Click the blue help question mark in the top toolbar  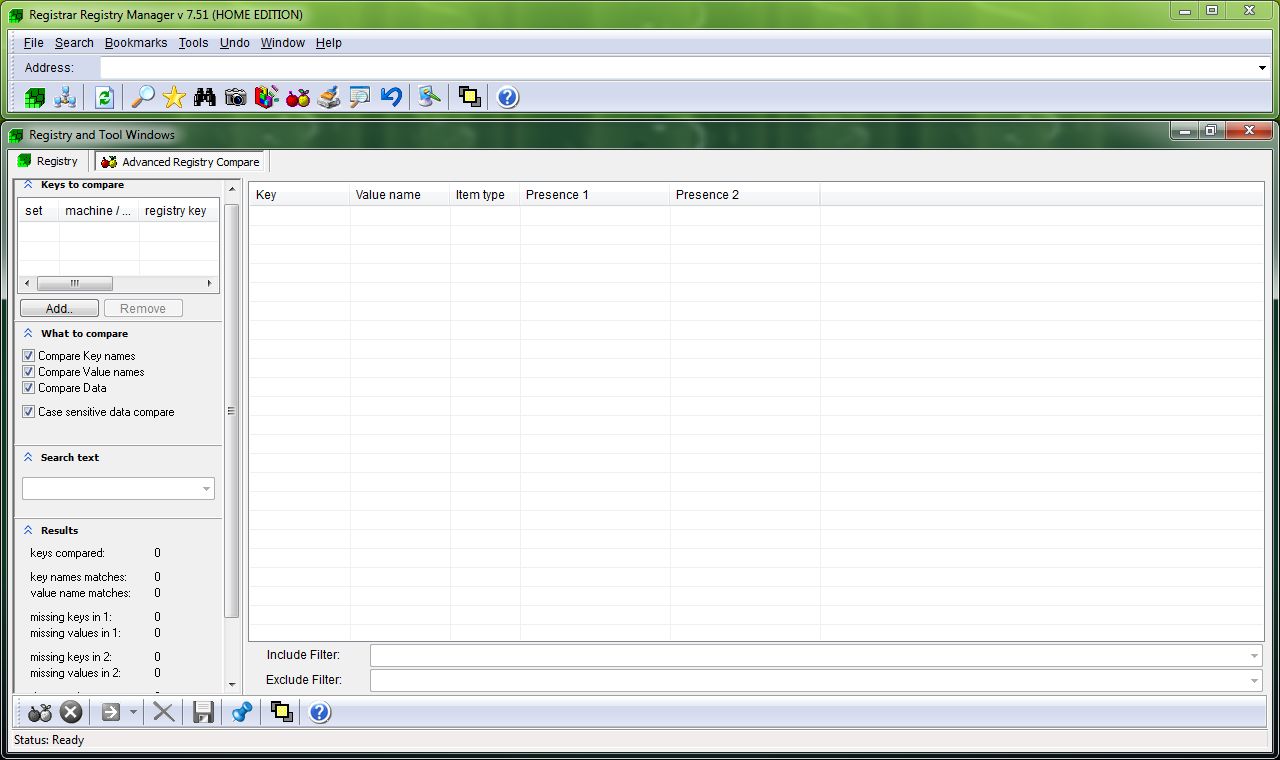(x=508, y=97)
